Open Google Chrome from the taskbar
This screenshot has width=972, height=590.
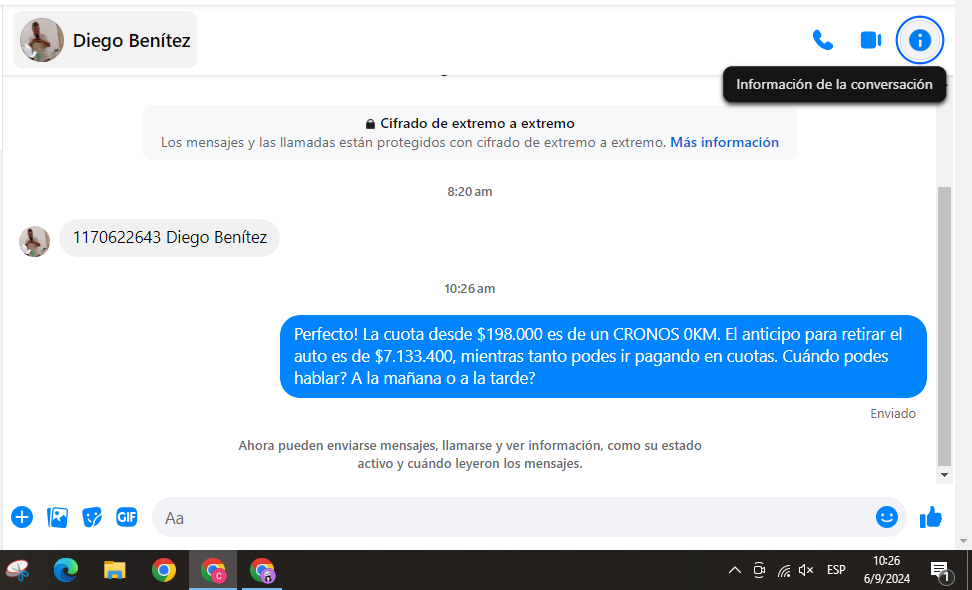click(x=164, y=570)
